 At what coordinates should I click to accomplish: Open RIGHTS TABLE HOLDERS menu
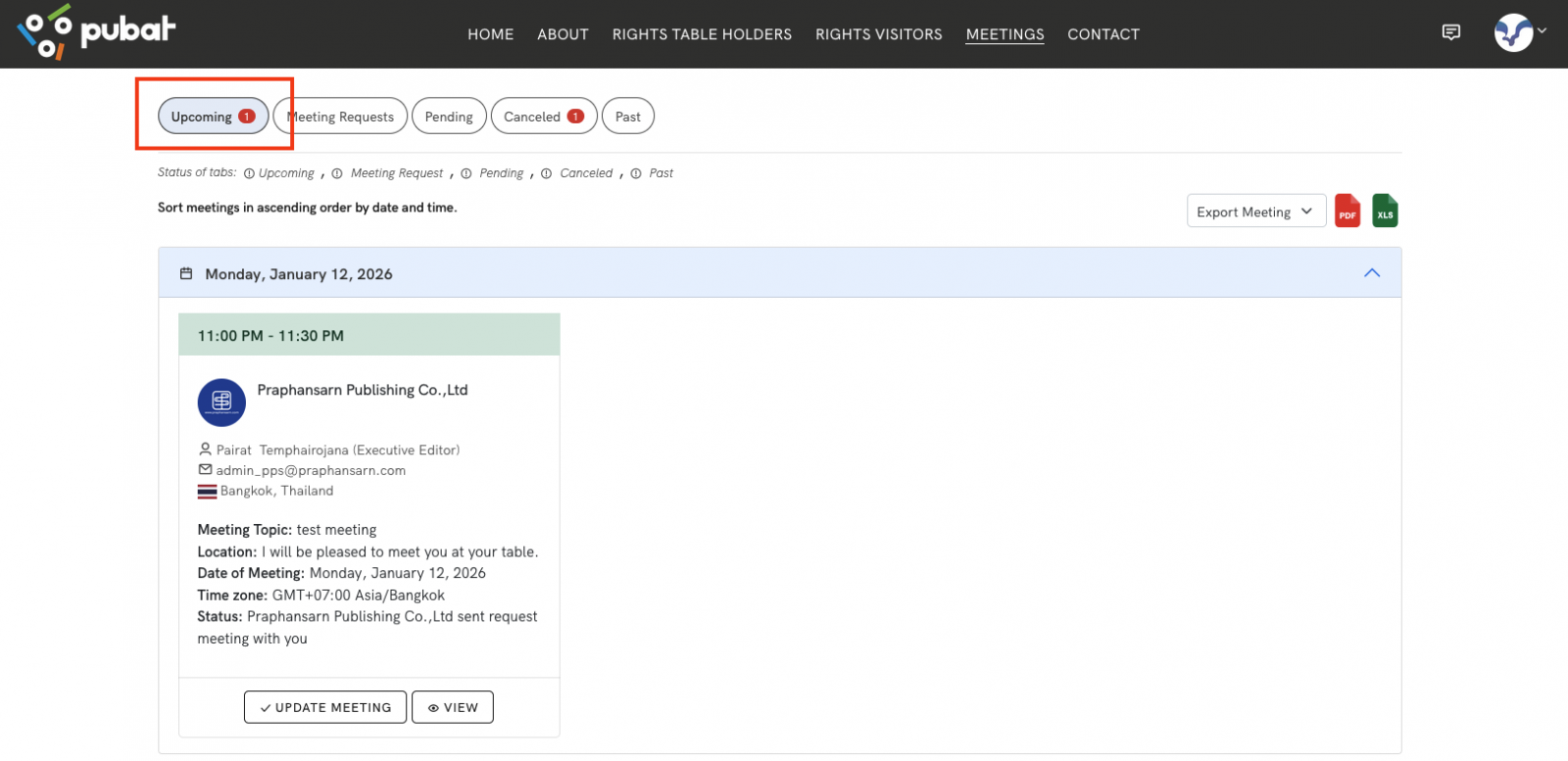702,34
